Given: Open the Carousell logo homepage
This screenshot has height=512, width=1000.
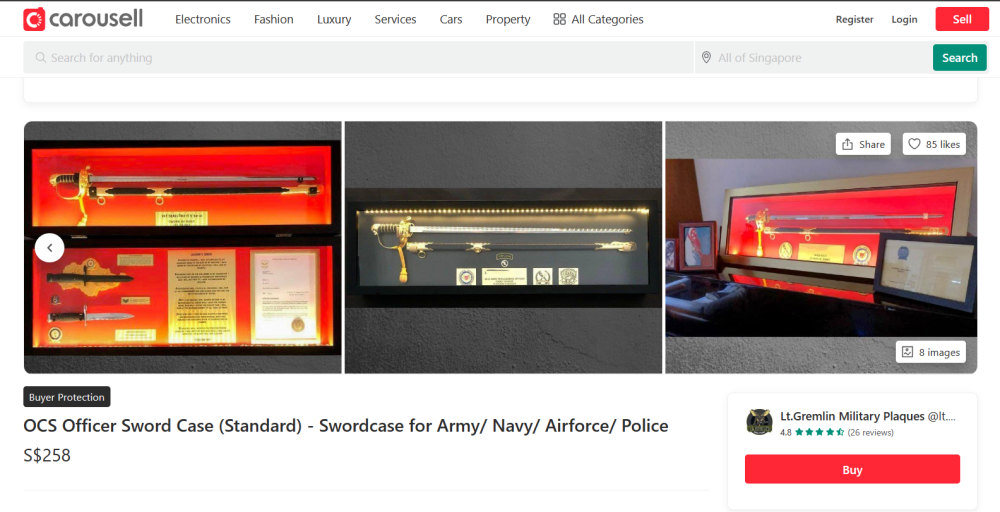Looking at the screenshot, I should [x=83, y=19].
